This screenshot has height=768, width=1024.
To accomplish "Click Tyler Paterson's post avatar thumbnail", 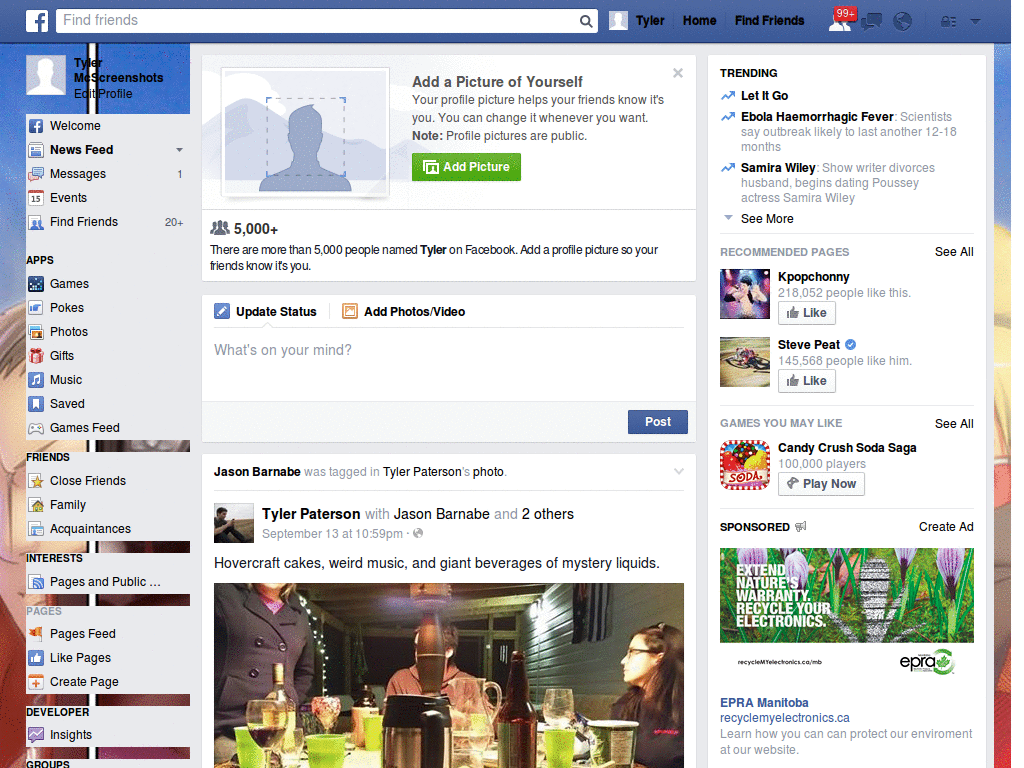I will pyautogui.click(x=234, y=523).
